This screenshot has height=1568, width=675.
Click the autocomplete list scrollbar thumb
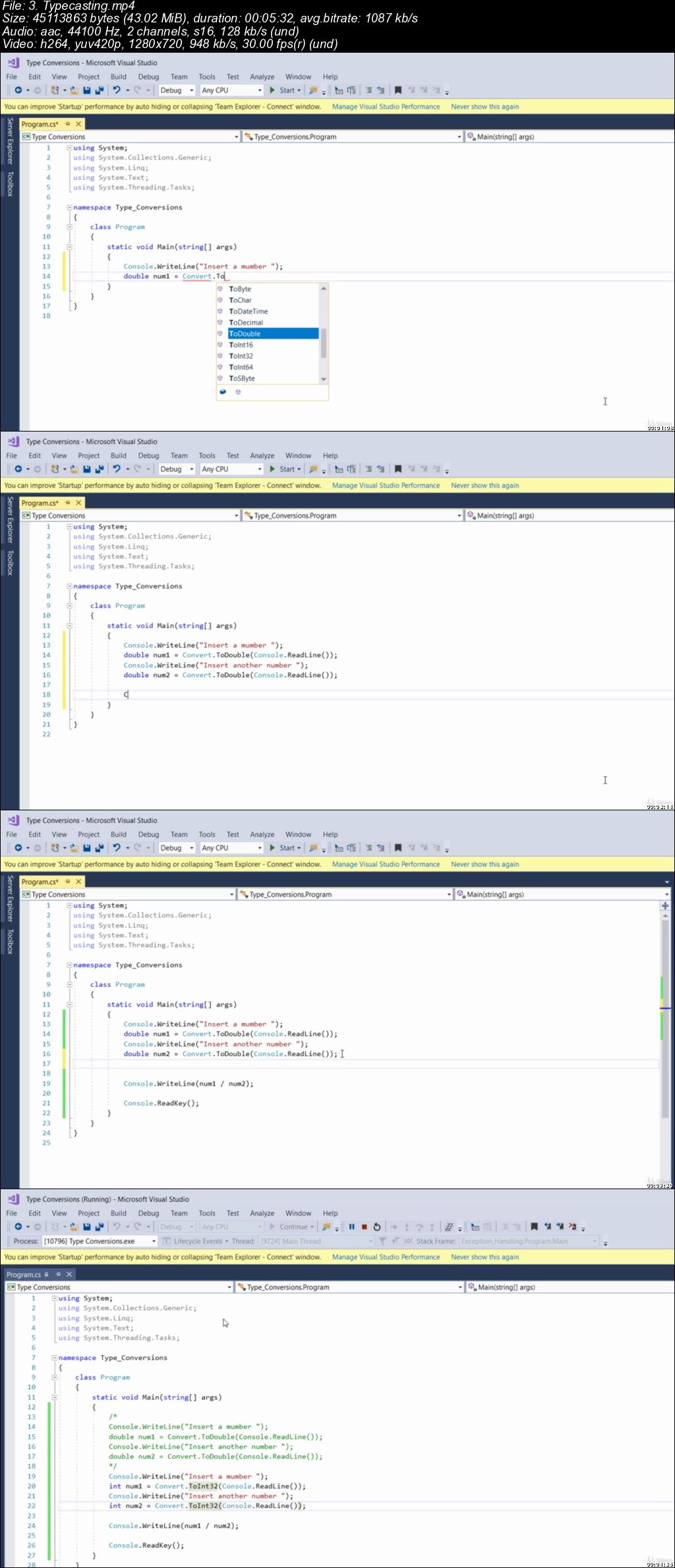[324, 343]
